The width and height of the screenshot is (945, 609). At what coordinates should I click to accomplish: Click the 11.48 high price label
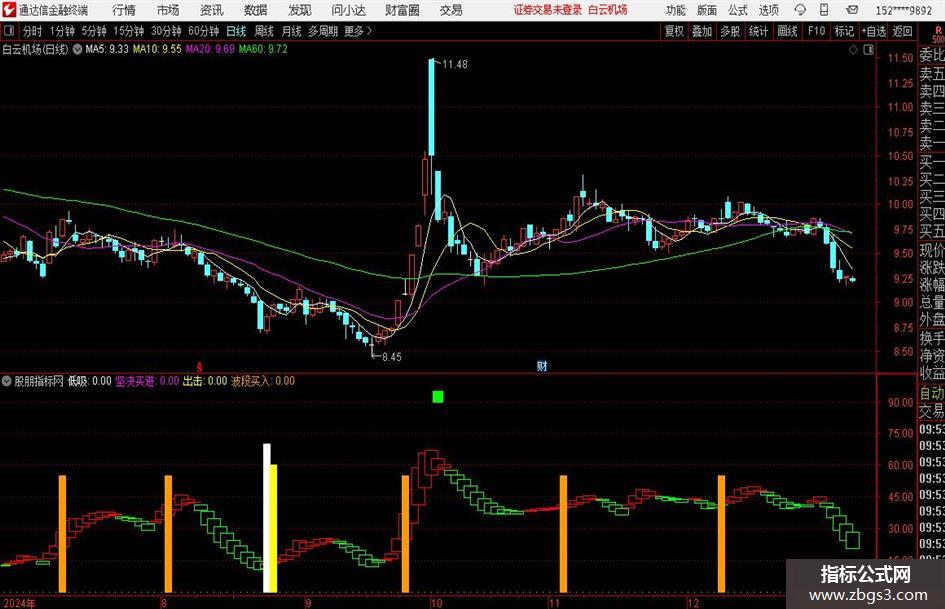coord(454,64)
